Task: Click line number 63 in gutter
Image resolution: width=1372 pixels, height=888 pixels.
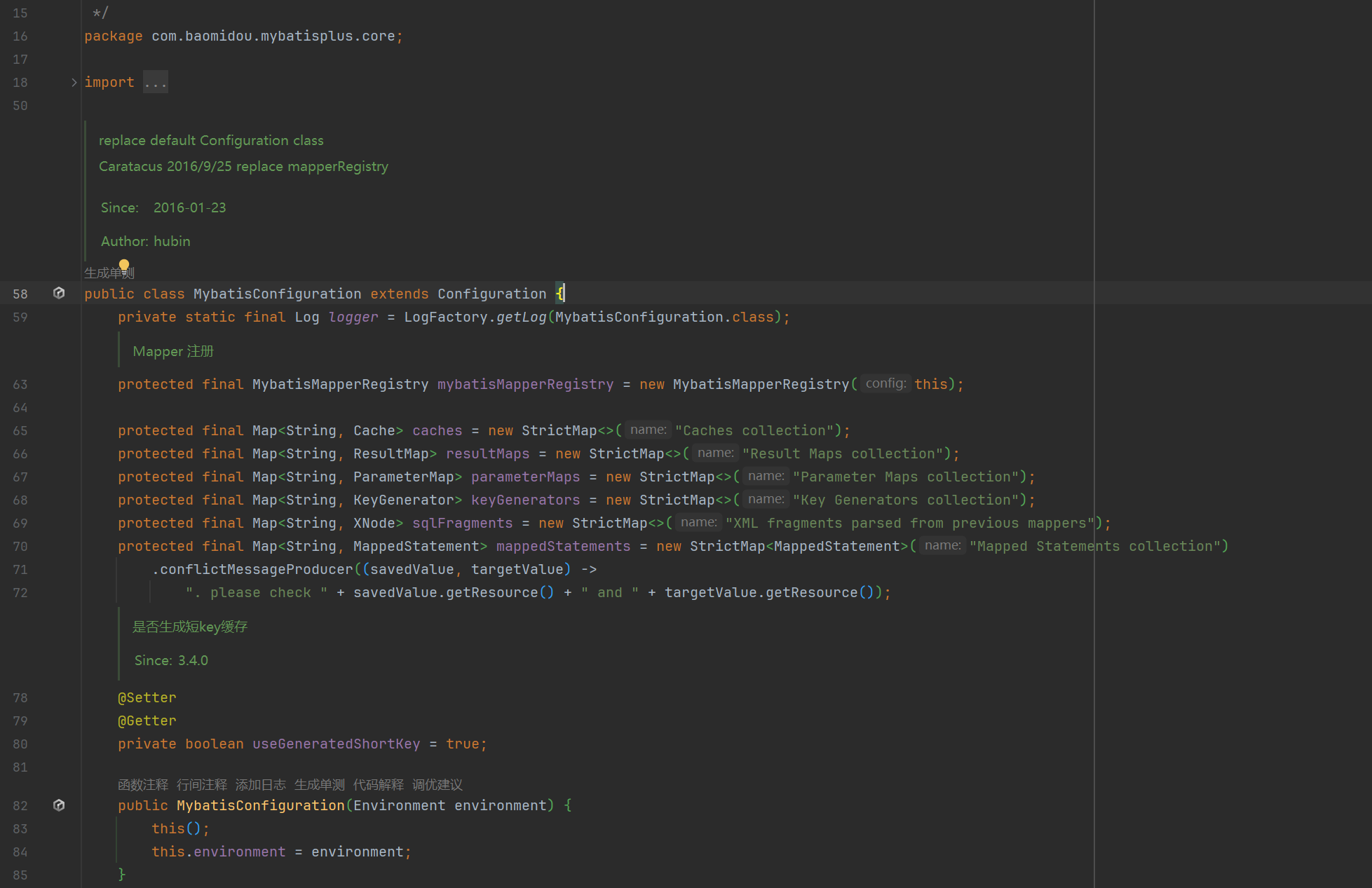Action: tap(20, 385)
